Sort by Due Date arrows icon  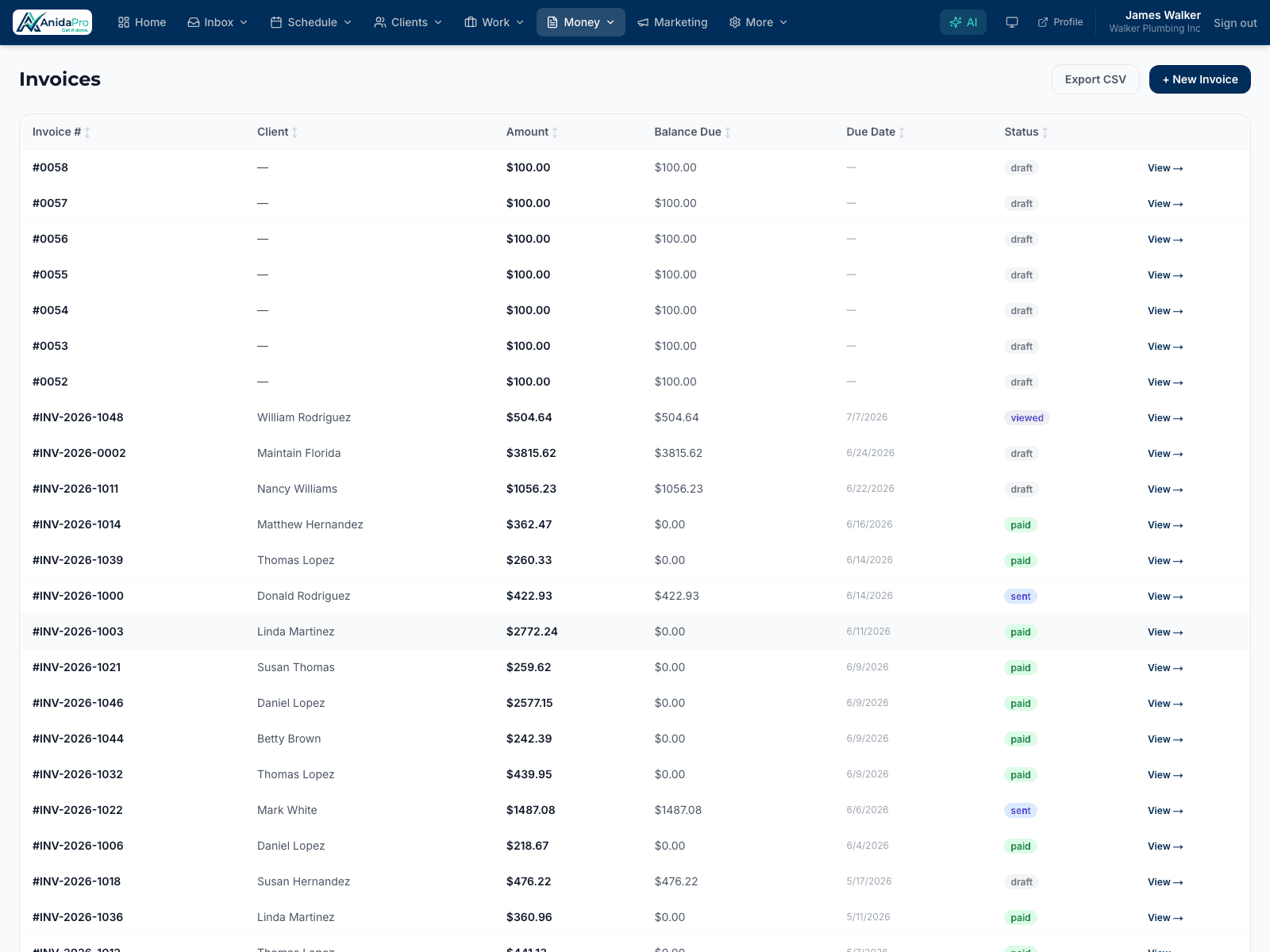coord(902,132)
